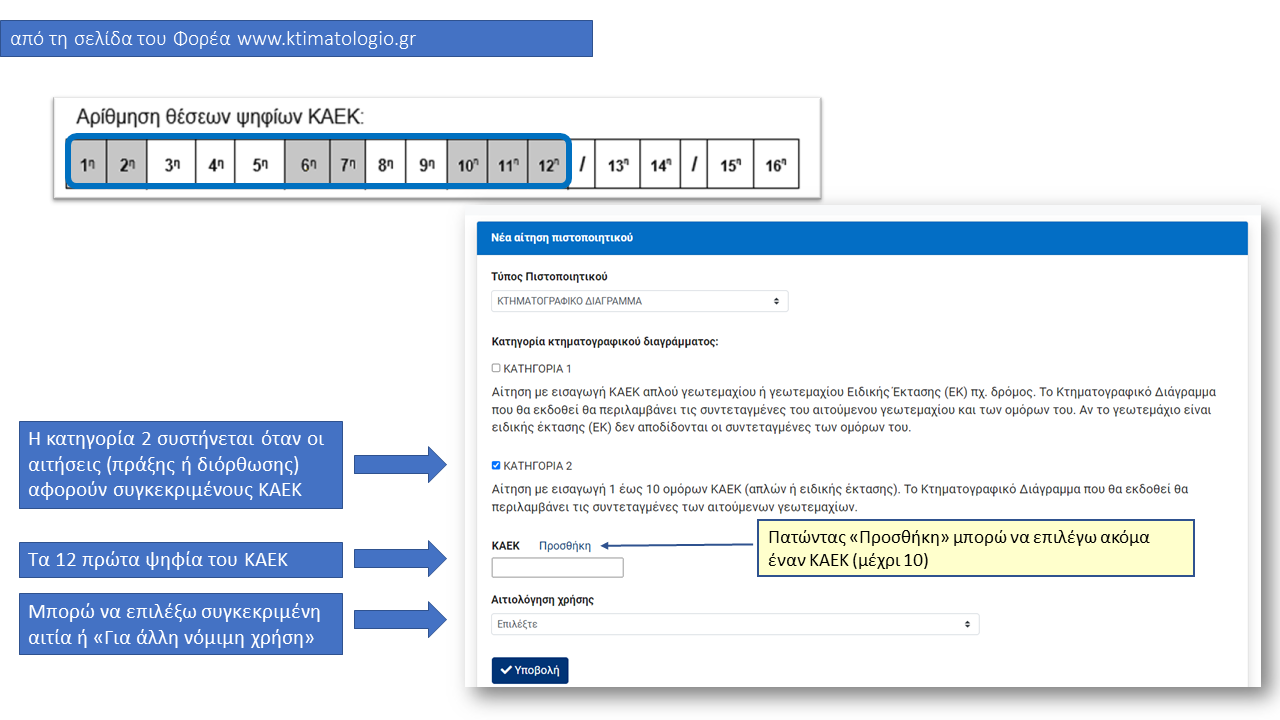Click the Προσθήκη link next to KAEK
Viewport: 1280px width, 720px height.
[x=565, y=546]
